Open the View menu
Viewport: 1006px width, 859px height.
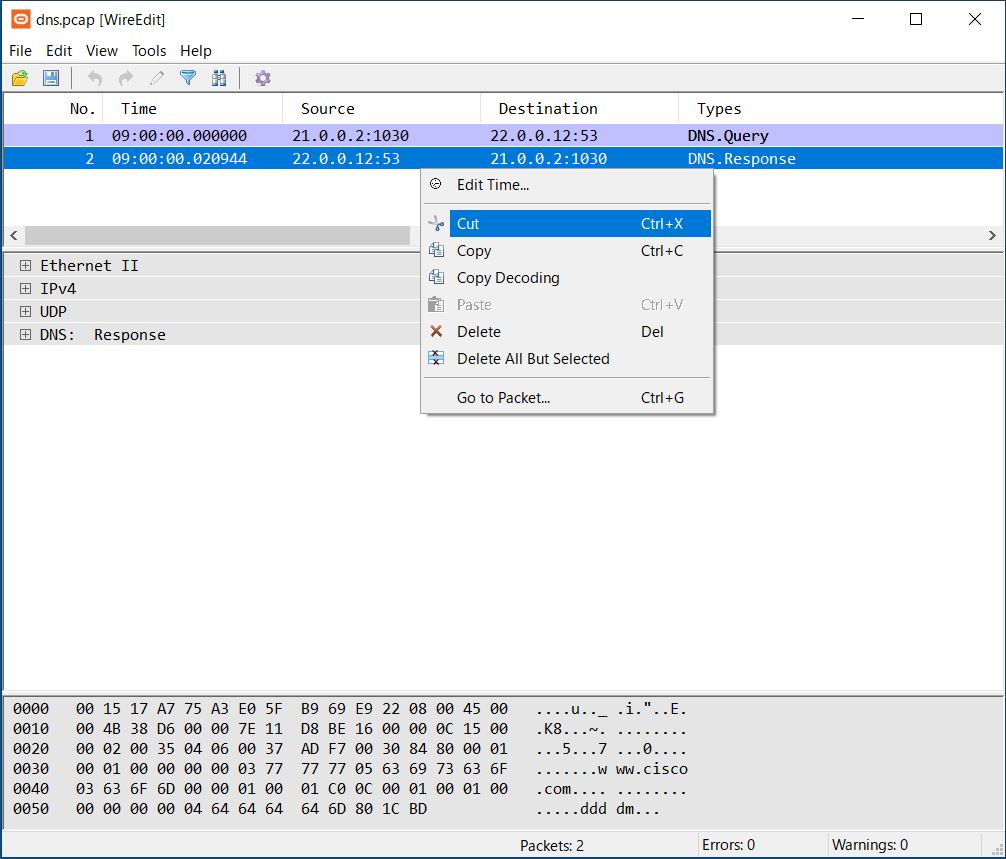pos(102,51)
